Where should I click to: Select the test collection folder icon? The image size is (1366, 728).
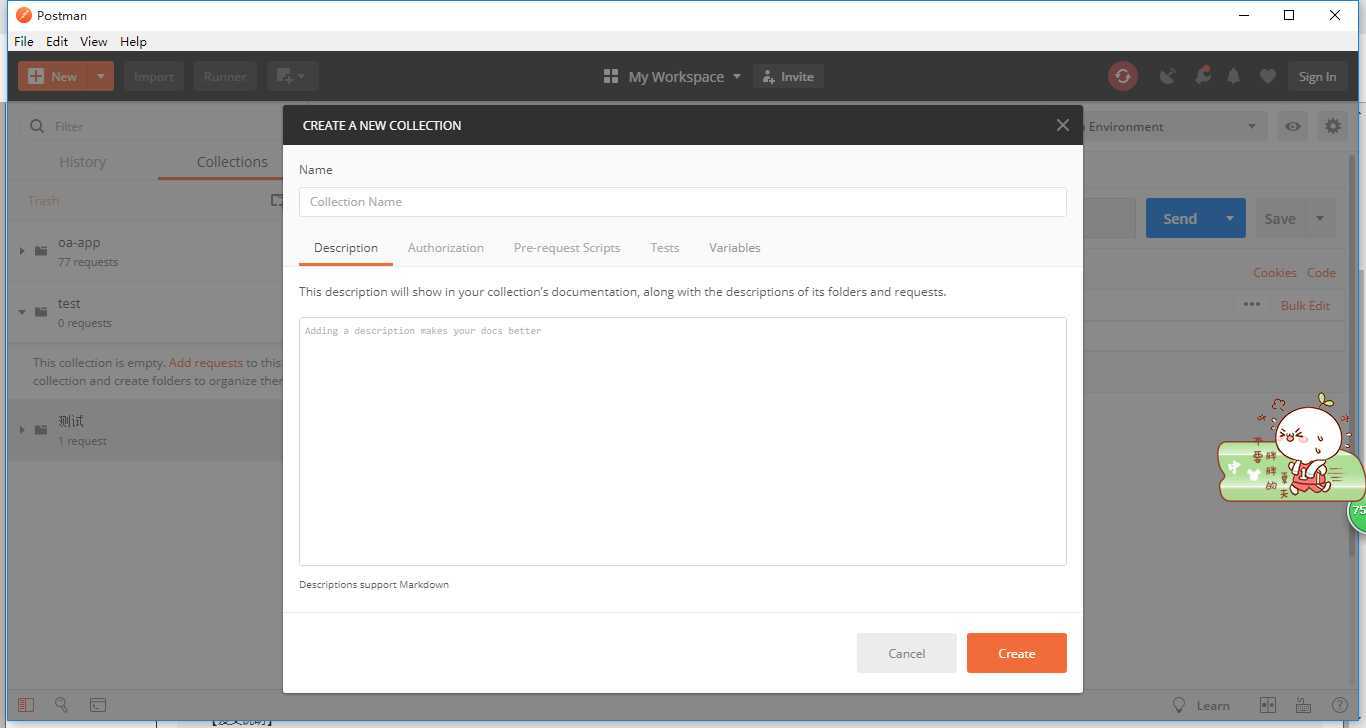(41, 311)
